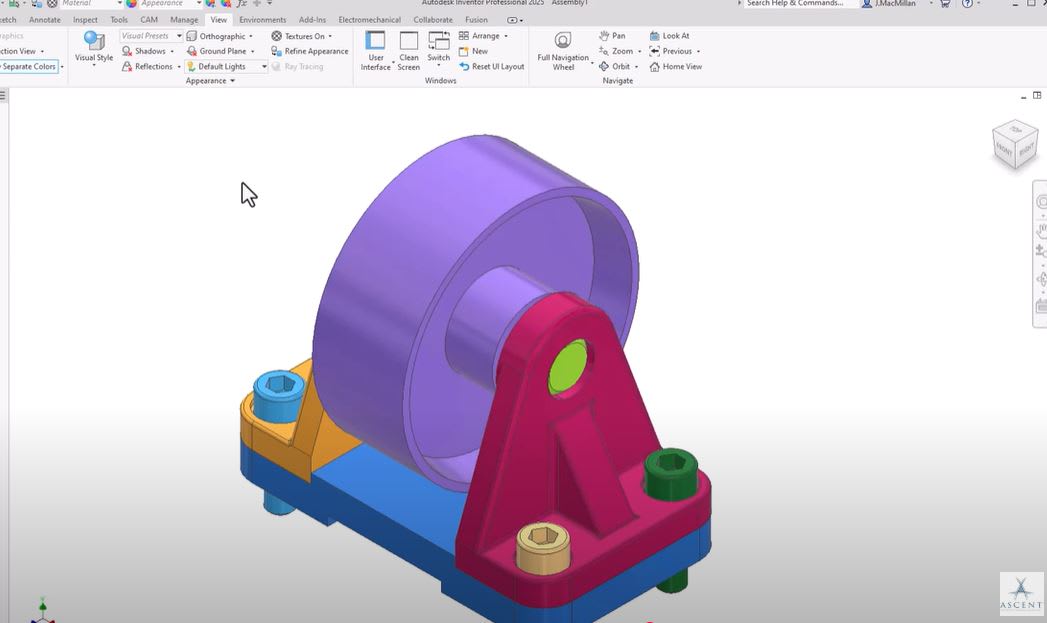
Task: Toggle Reflections display
Action: pos(147,67)
